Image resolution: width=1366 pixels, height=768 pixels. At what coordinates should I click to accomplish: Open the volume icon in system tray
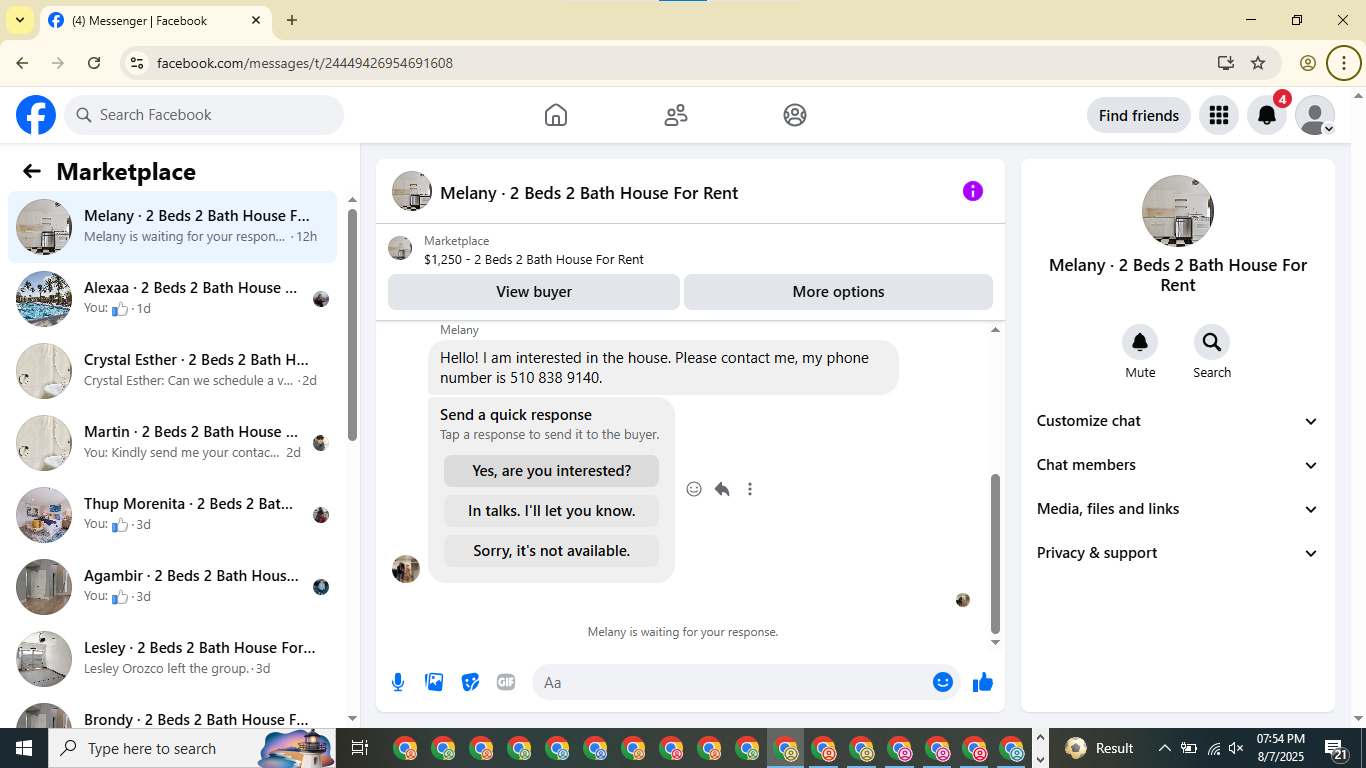(x=1236, y=748)
